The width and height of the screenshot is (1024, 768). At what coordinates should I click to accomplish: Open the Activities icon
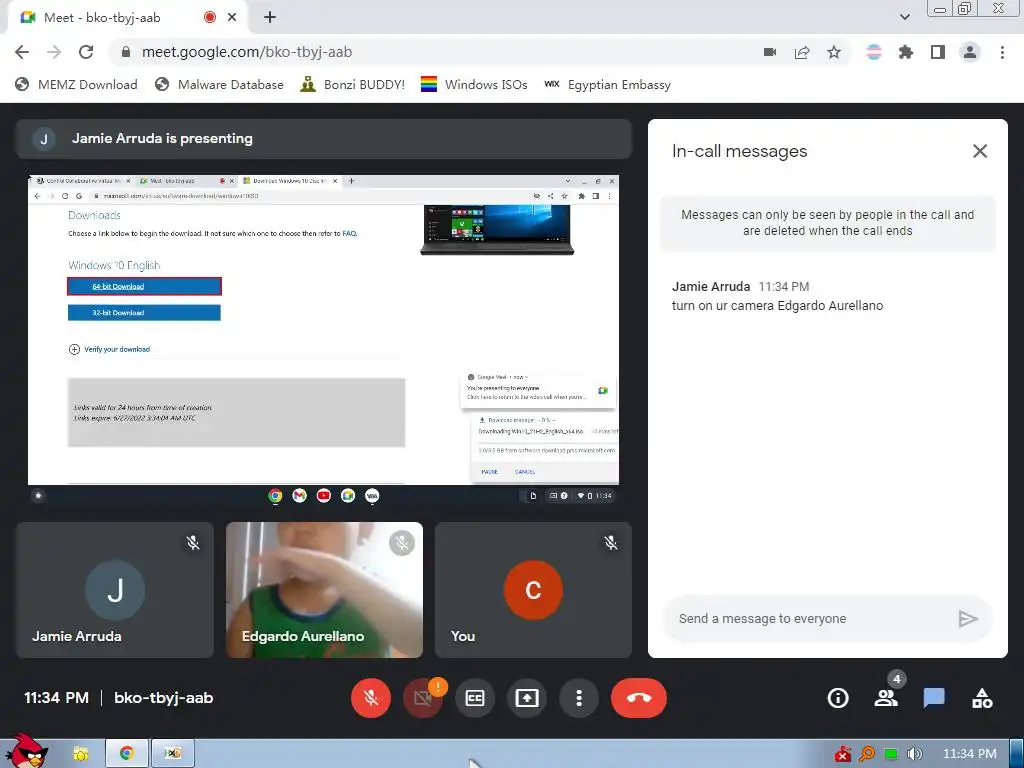click(x=982, y=698)
